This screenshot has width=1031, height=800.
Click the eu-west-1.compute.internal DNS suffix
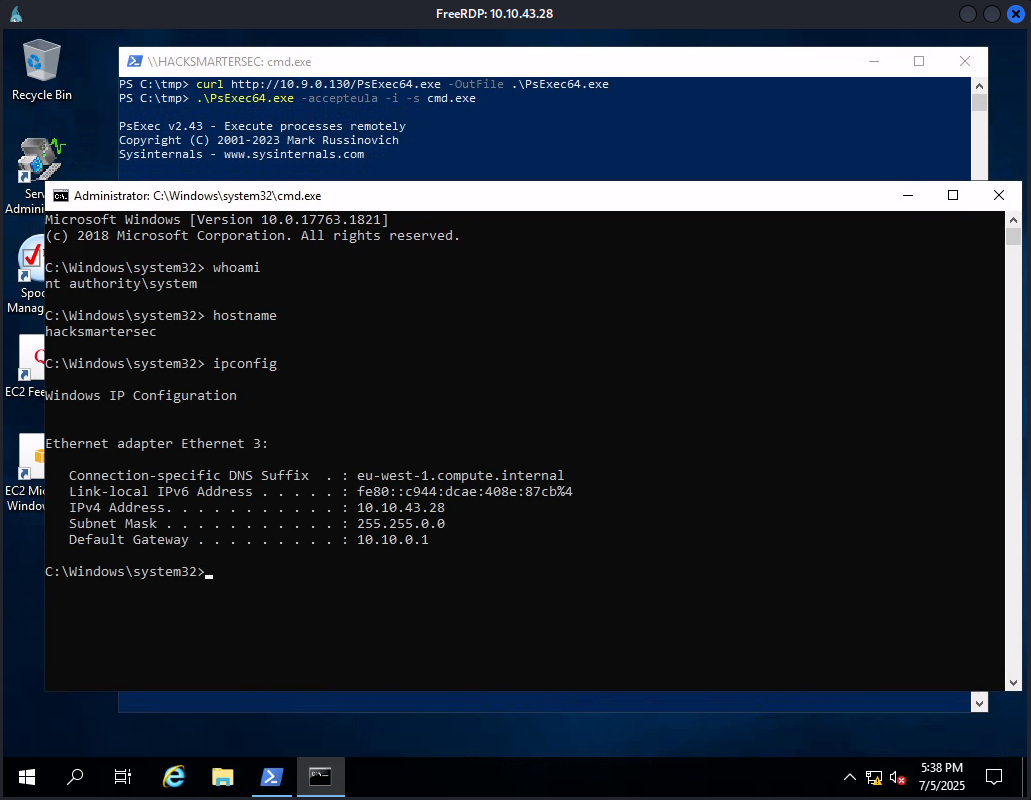coord(460,476)
